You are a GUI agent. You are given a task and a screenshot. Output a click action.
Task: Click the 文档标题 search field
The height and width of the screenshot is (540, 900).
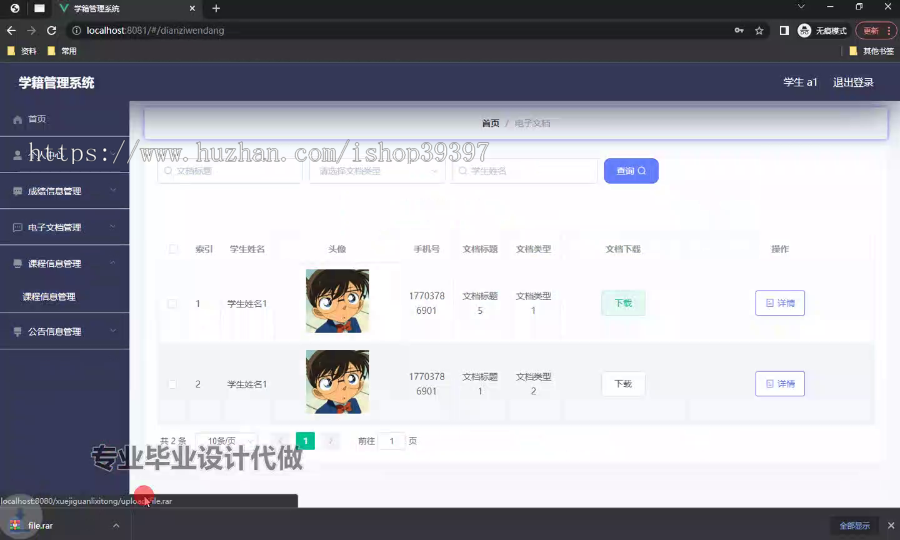[230, 171]
